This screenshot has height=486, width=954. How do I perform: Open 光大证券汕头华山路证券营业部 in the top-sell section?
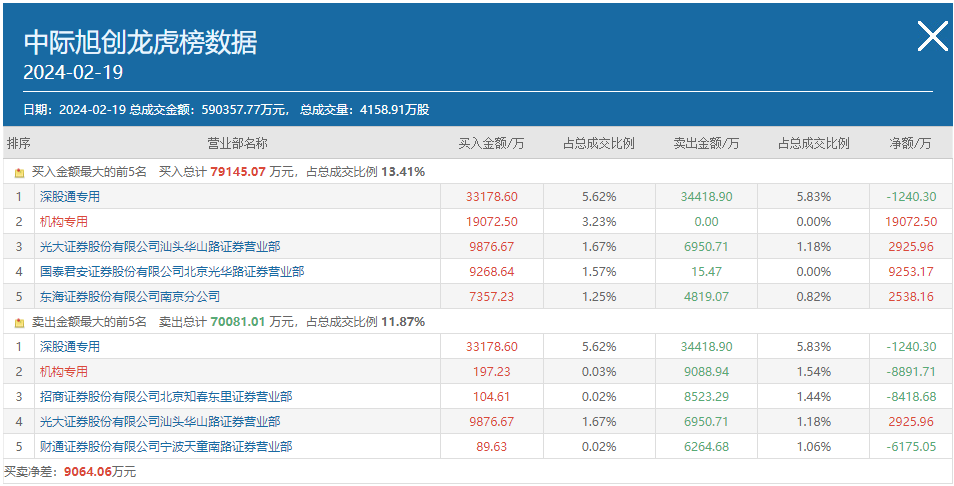tap(160, 422)
